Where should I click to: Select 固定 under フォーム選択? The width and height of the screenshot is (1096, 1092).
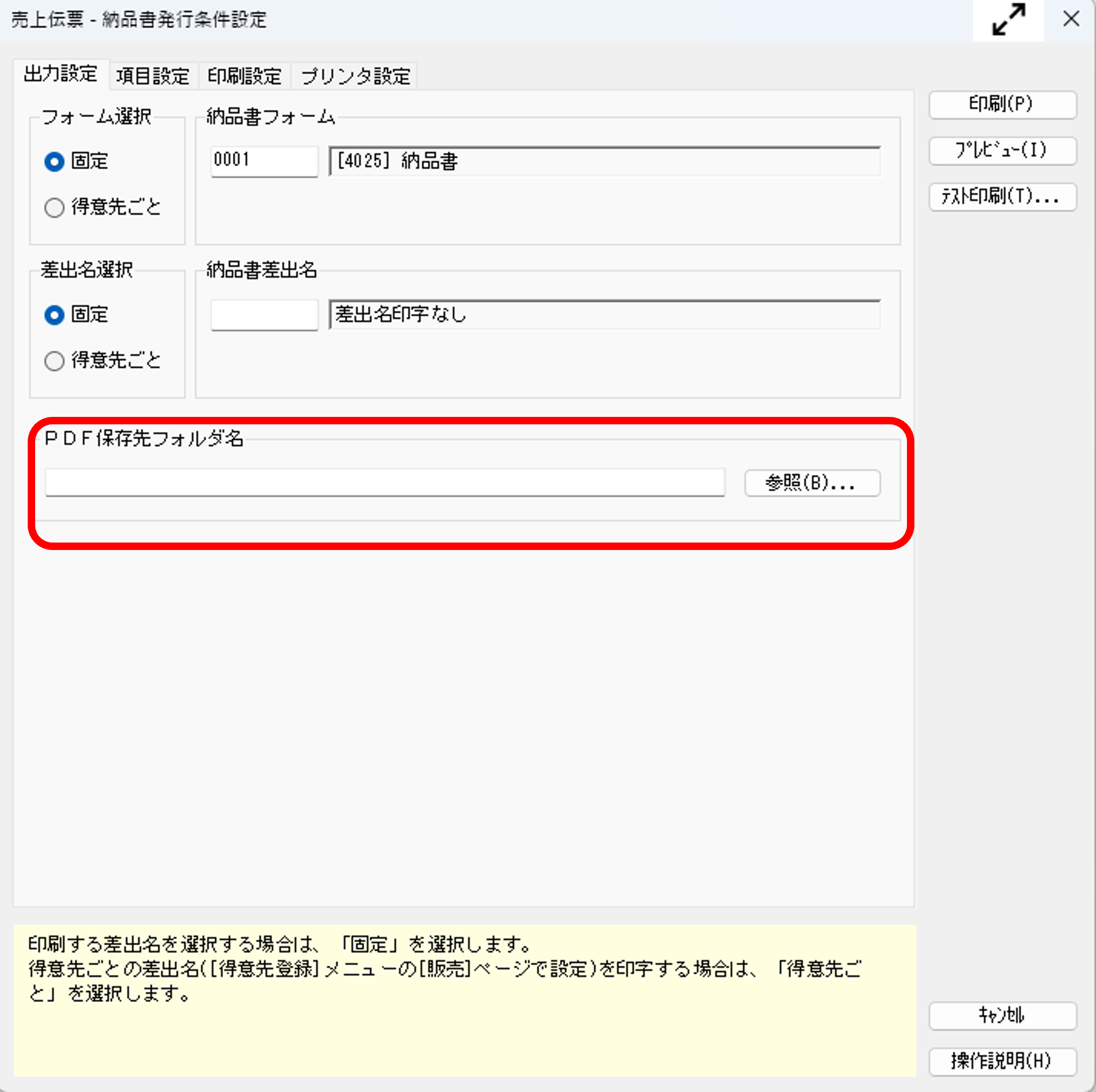coord(76,162)
